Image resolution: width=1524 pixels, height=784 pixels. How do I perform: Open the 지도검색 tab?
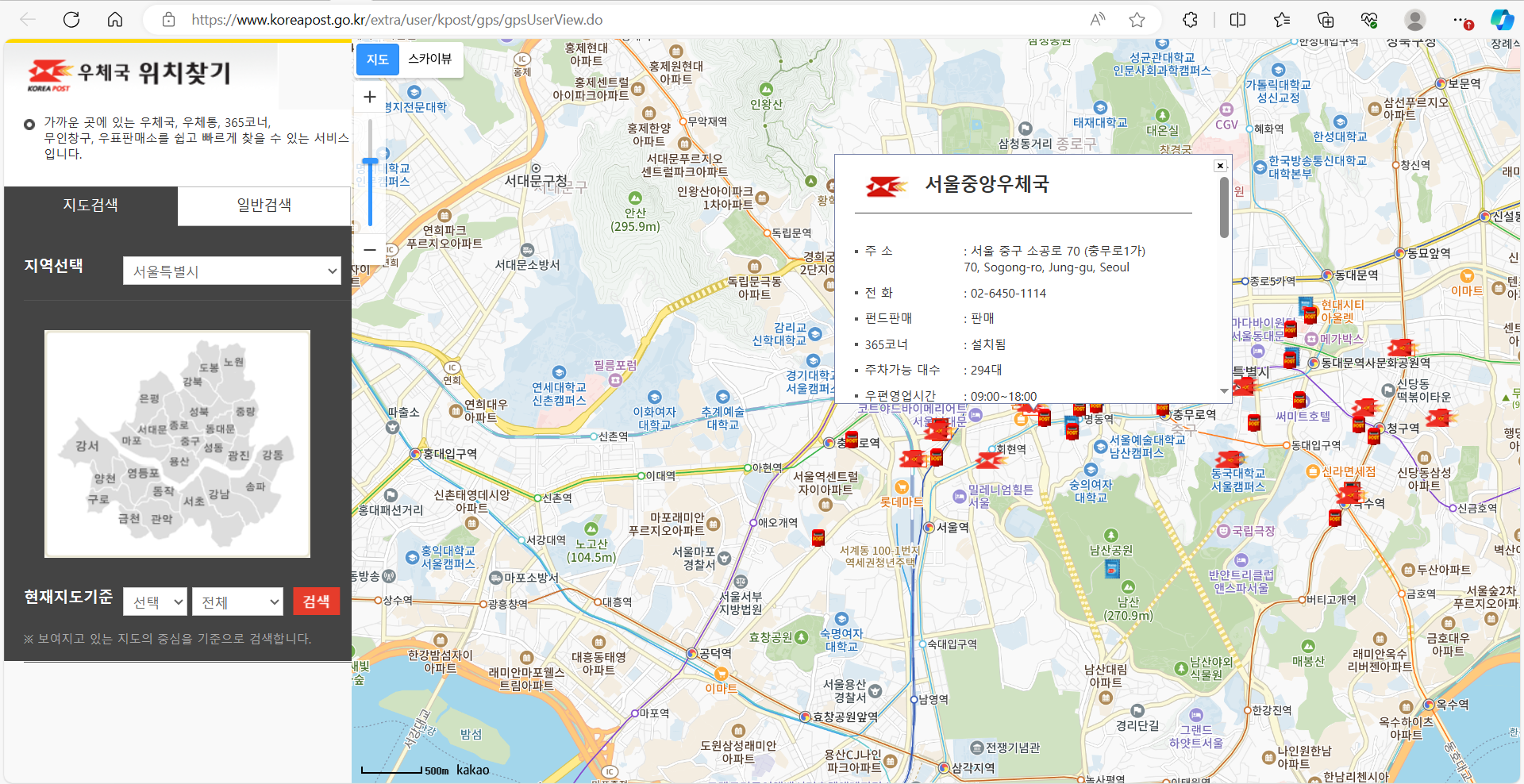click(x=90, y=206)
